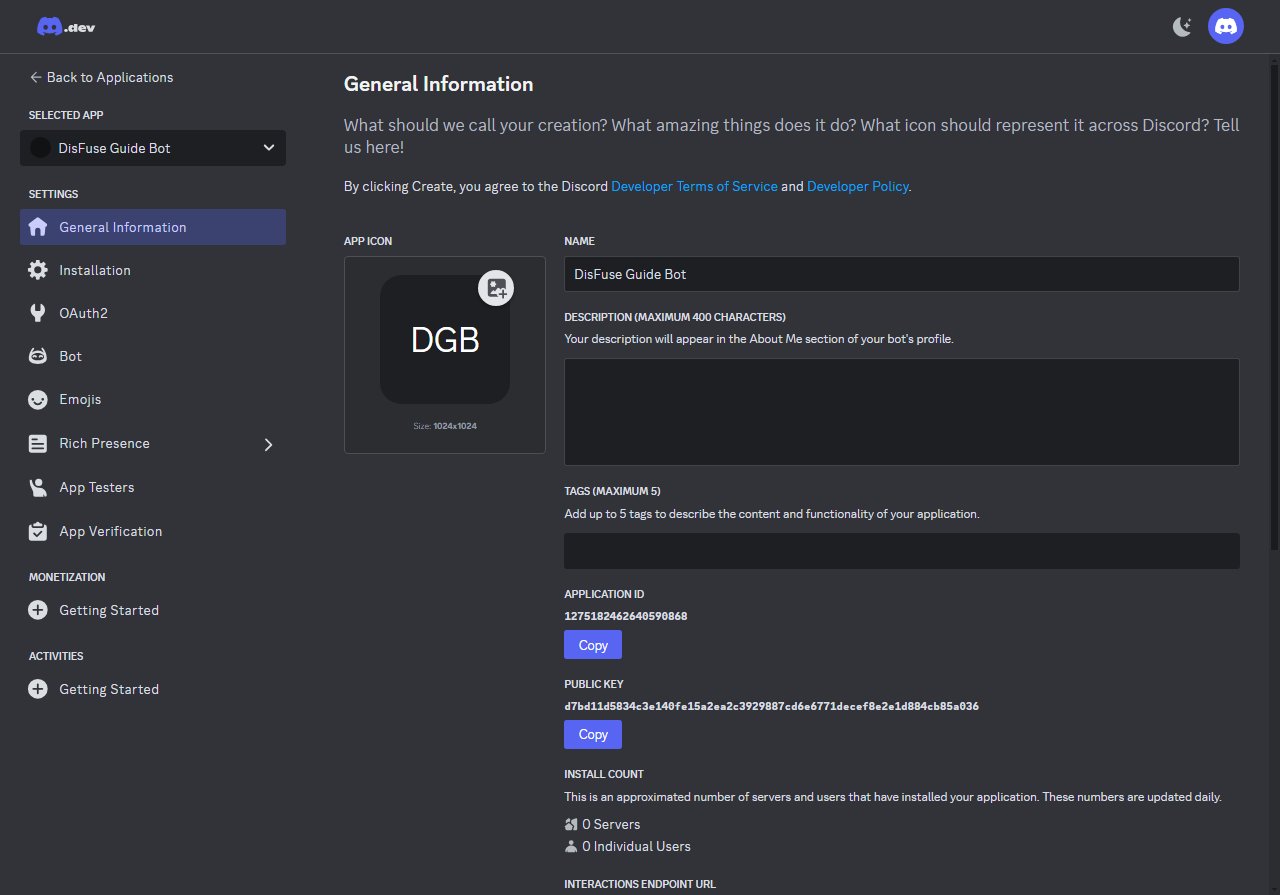Screen dimensions: 1280x895
Task: Click the App Verification clipboard icon
Action: (x=38, y=531)
